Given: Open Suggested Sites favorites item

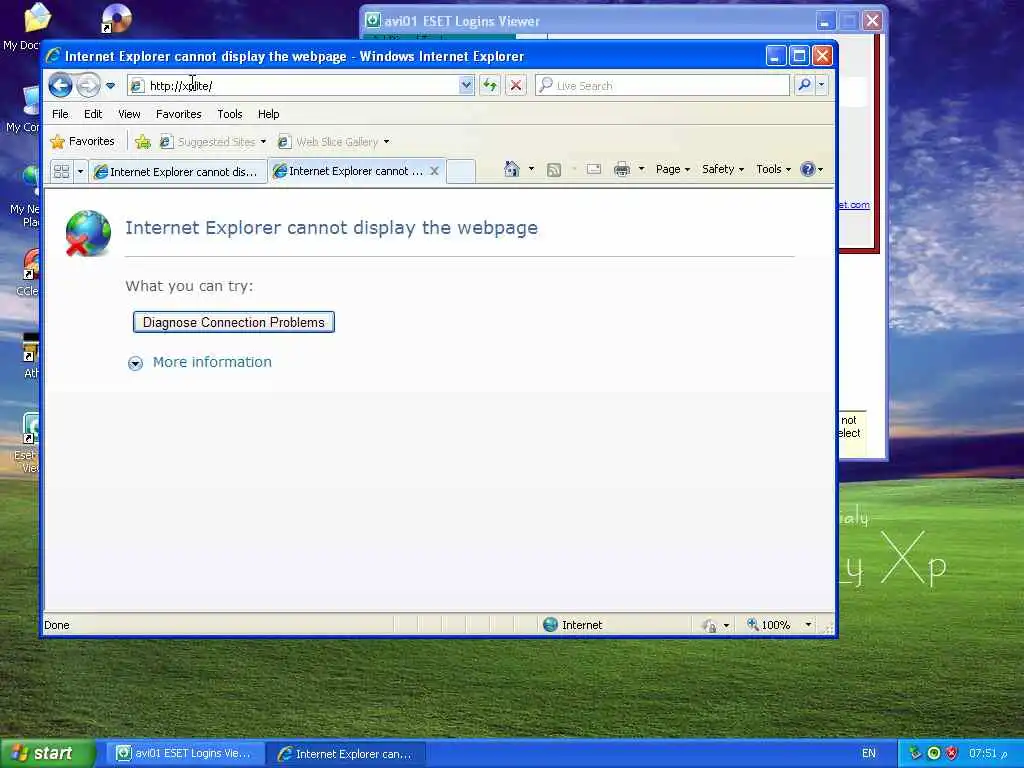Looking at the screenshot, I should (x=213, y=142).
